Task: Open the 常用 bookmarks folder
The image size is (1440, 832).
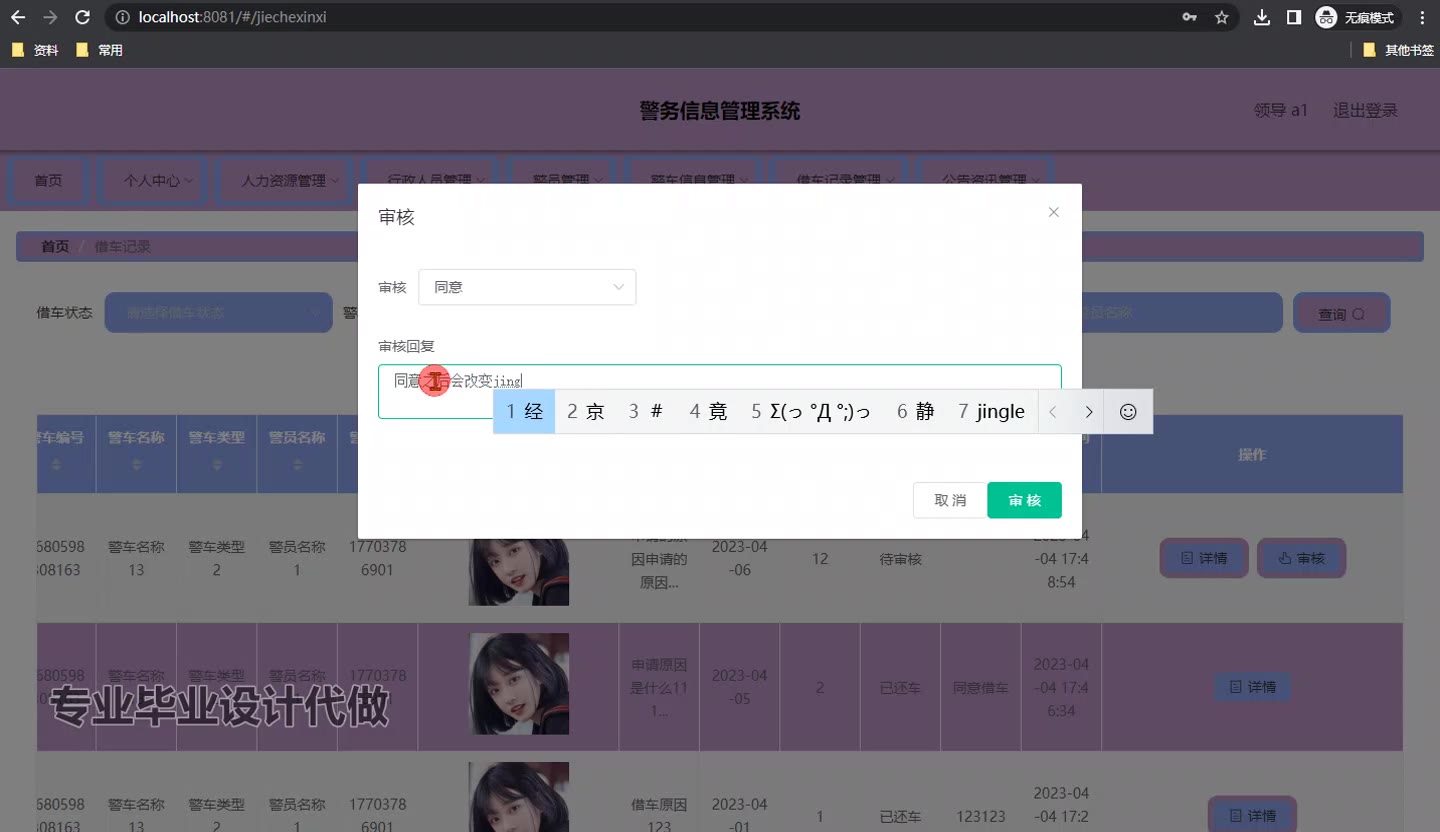Action: pyautogui.click(x=99, y=50)
